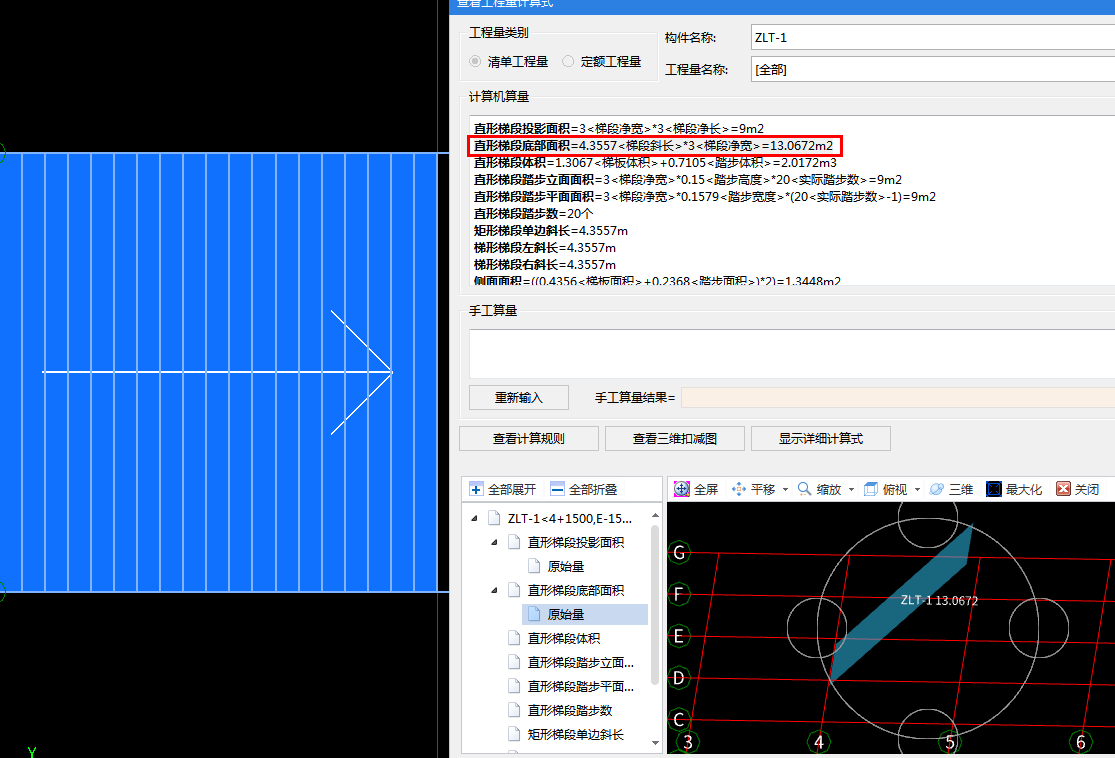1115x758 pixels.
Task: Click axis marker 6 in the preview
Action: 1081,742
